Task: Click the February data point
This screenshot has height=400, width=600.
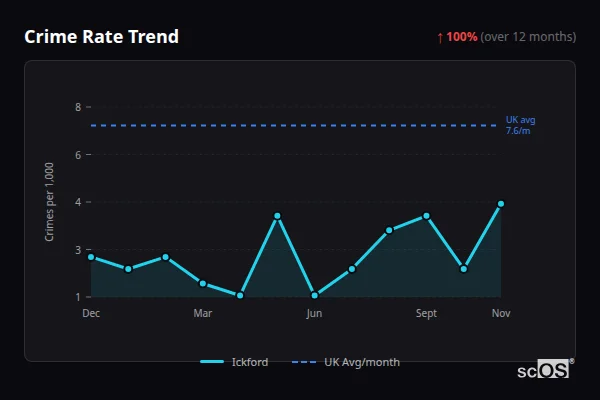Action: (x=165, y=257)
